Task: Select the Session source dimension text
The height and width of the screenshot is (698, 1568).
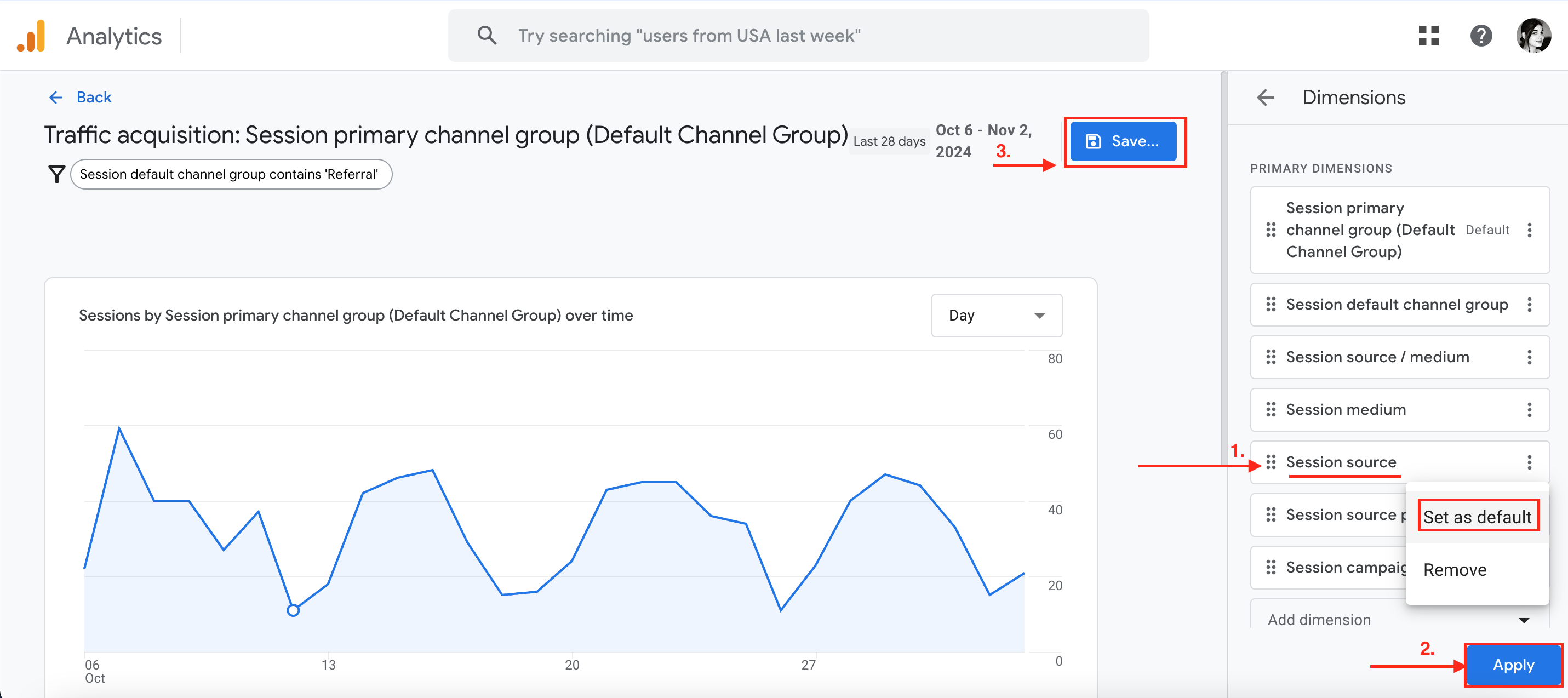Action: click(x=1341, y=462)
